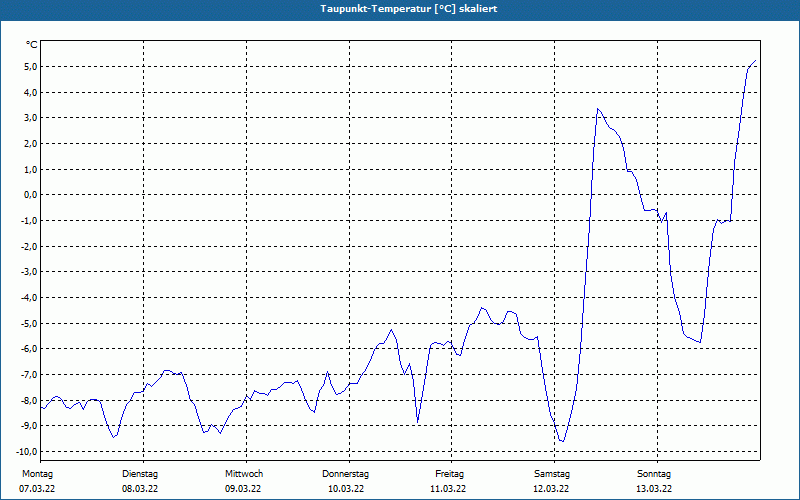Click the Sonntag day label

pos(654,474)
